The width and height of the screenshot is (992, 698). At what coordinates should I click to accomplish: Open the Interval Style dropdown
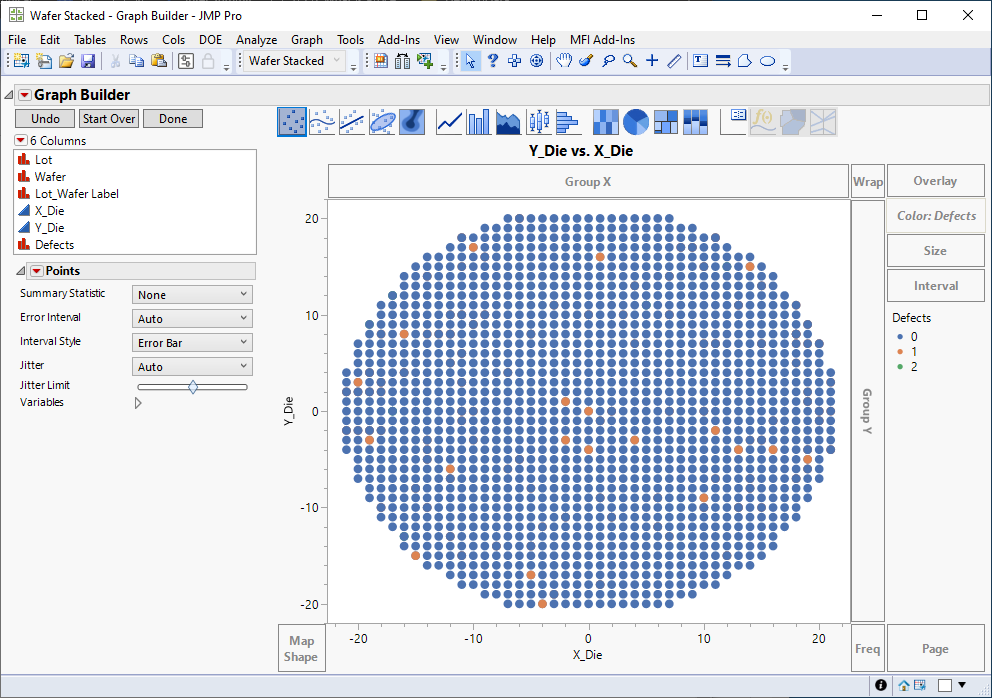(192, 342)
